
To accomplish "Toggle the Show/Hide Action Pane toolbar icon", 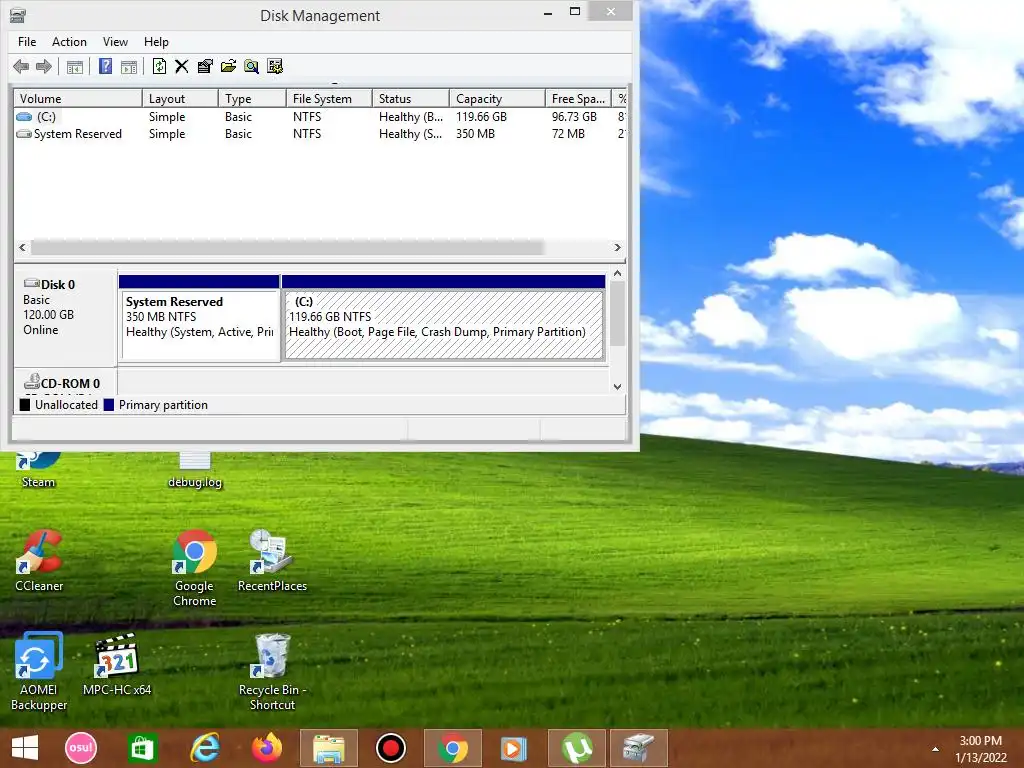I will (x=129, y=67).
